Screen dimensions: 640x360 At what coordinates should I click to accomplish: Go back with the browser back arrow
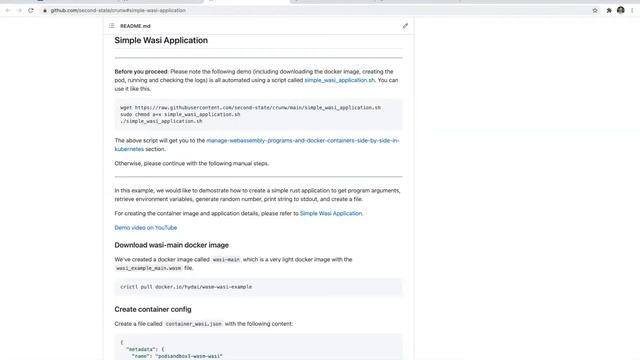click(8, 10)
